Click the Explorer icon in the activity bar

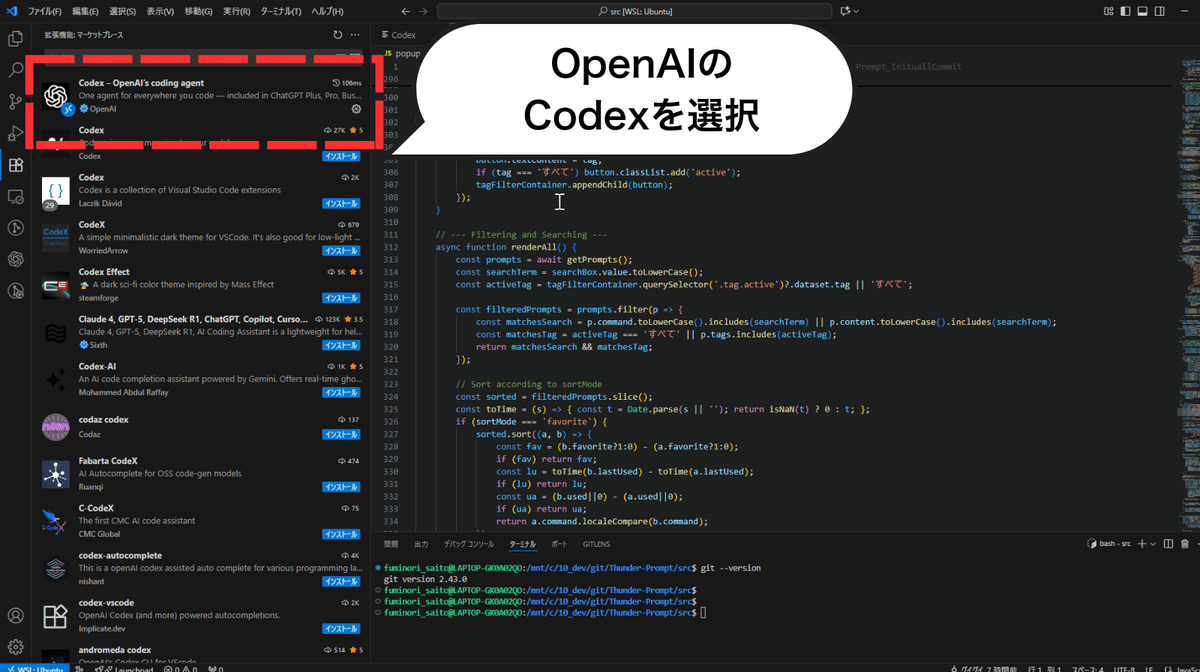click(x=15, y=38)
